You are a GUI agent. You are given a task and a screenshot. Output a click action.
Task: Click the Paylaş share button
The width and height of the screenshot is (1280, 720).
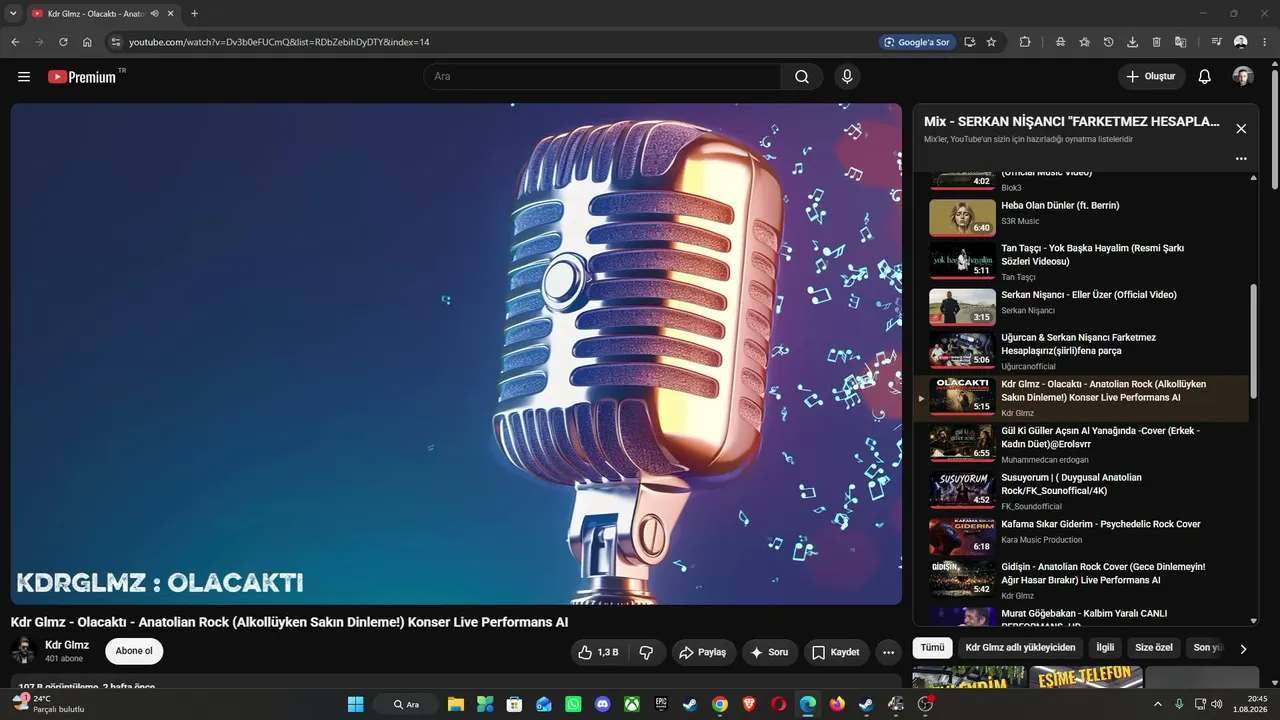702,652
